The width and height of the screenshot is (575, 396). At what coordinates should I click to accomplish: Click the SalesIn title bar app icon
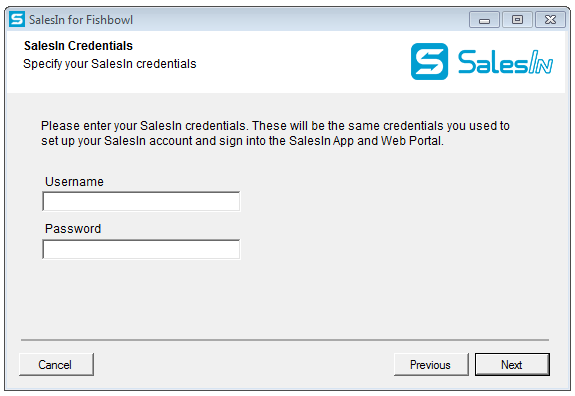[17, 19]
